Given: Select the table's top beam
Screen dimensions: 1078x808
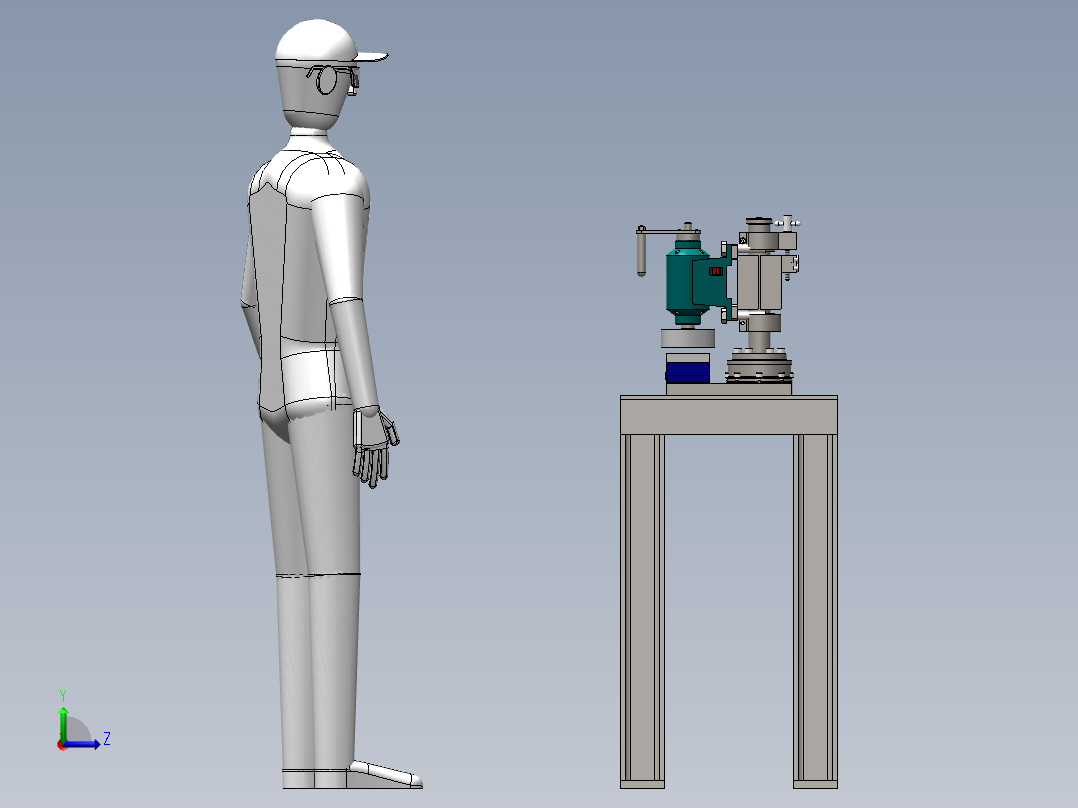Looking at the screenshot, I should pos(729,415).
